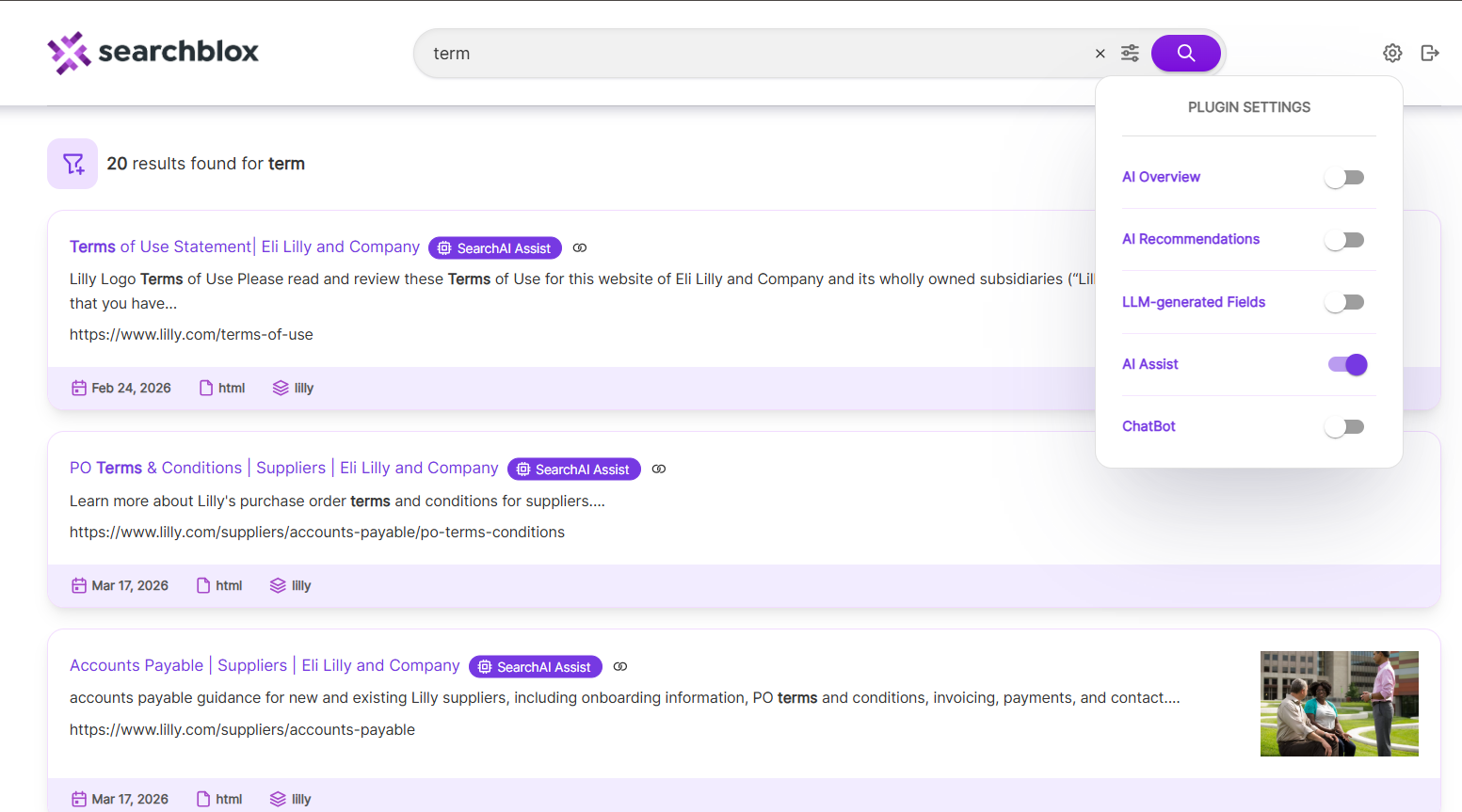Open PO Terms & Conditions result link
This screenshot has width=1462, height=812.
(x=284, y=468)
